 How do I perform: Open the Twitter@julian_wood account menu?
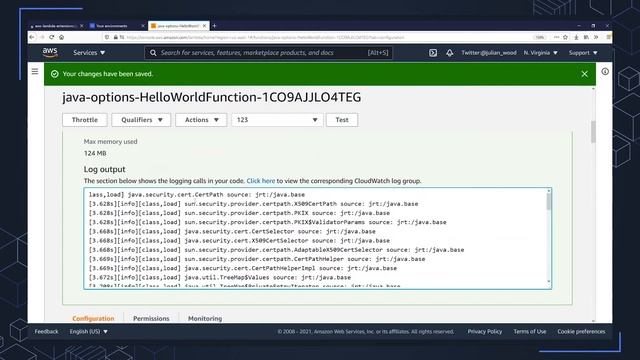pyautogui.click(x=489, y=53)
